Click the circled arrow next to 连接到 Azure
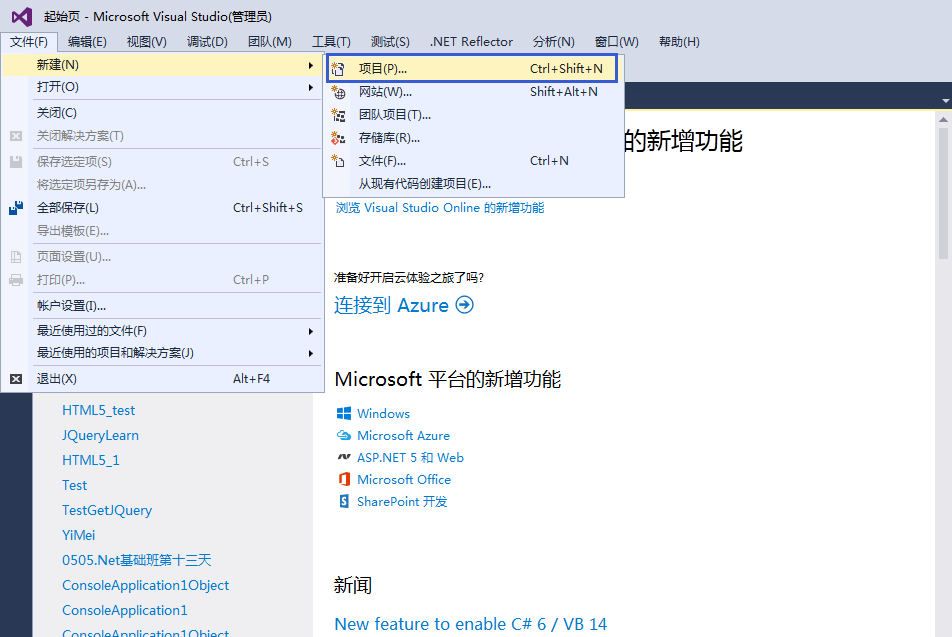 464,305
